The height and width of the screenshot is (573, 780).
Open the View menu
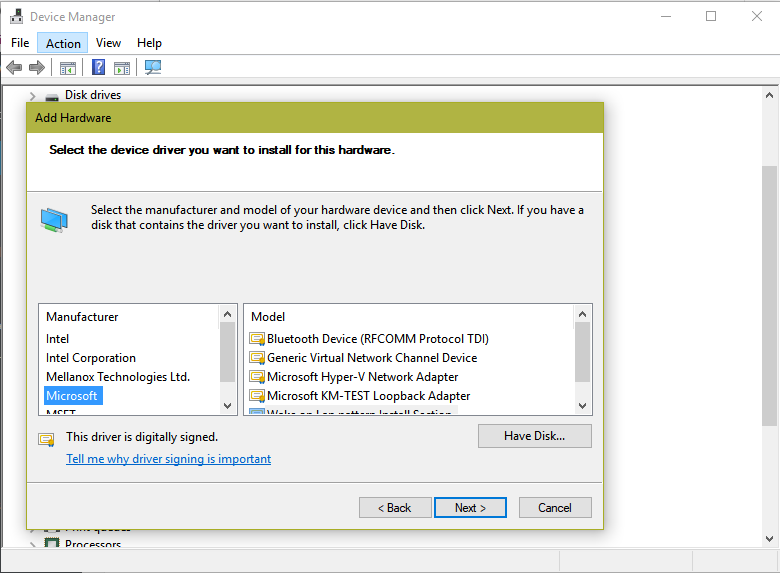click(x=108, y=43)
